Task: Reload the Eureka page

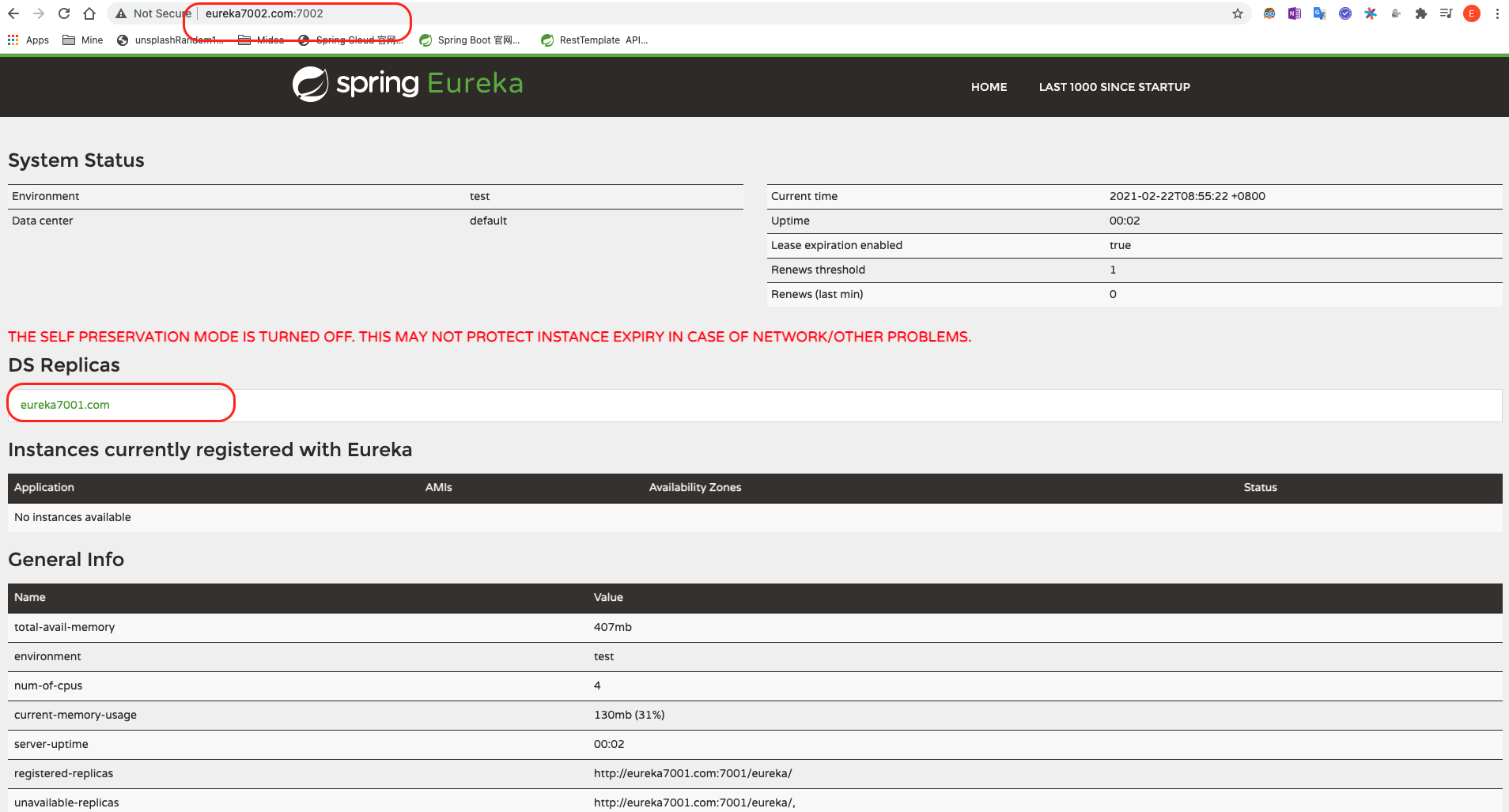Action: pyautogui.click(x=64, y=13)
